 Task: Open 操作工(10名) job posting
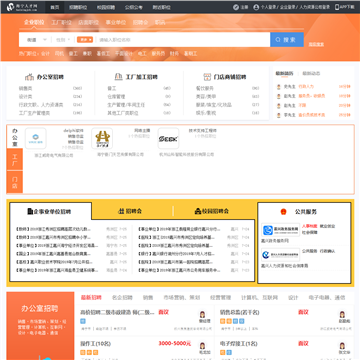click(95, 343)
